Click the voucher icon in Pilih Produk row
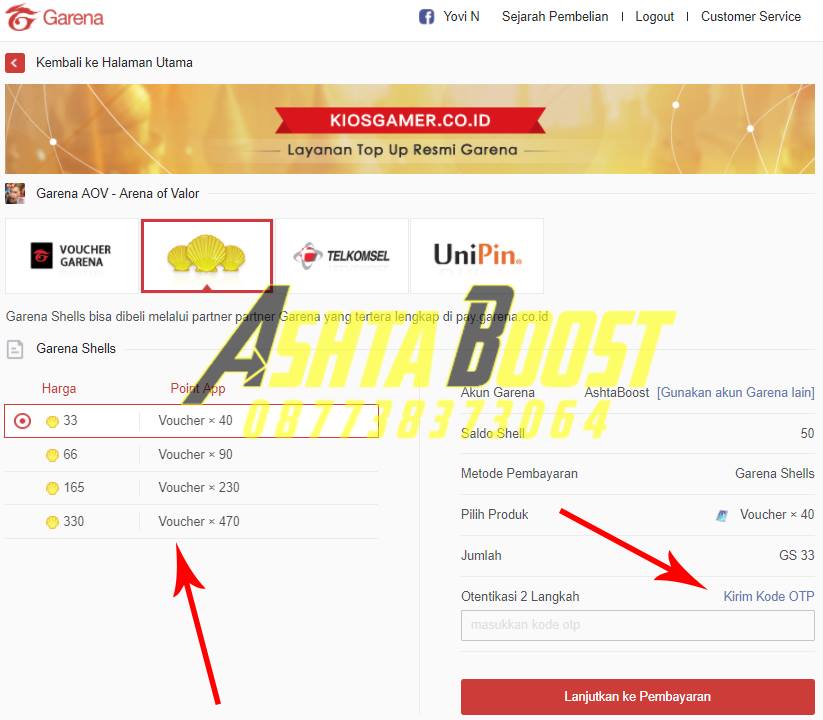 point(722,515)
